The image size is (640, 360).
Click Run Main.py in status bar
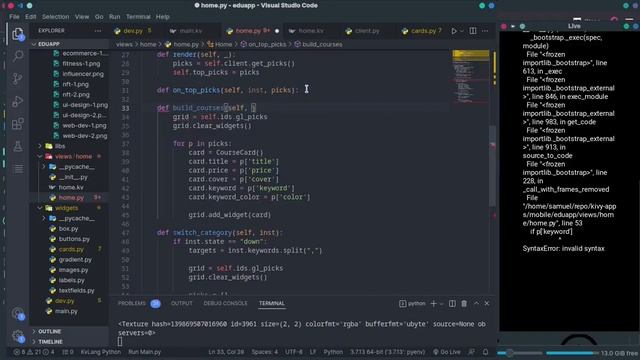coord(144,352)
